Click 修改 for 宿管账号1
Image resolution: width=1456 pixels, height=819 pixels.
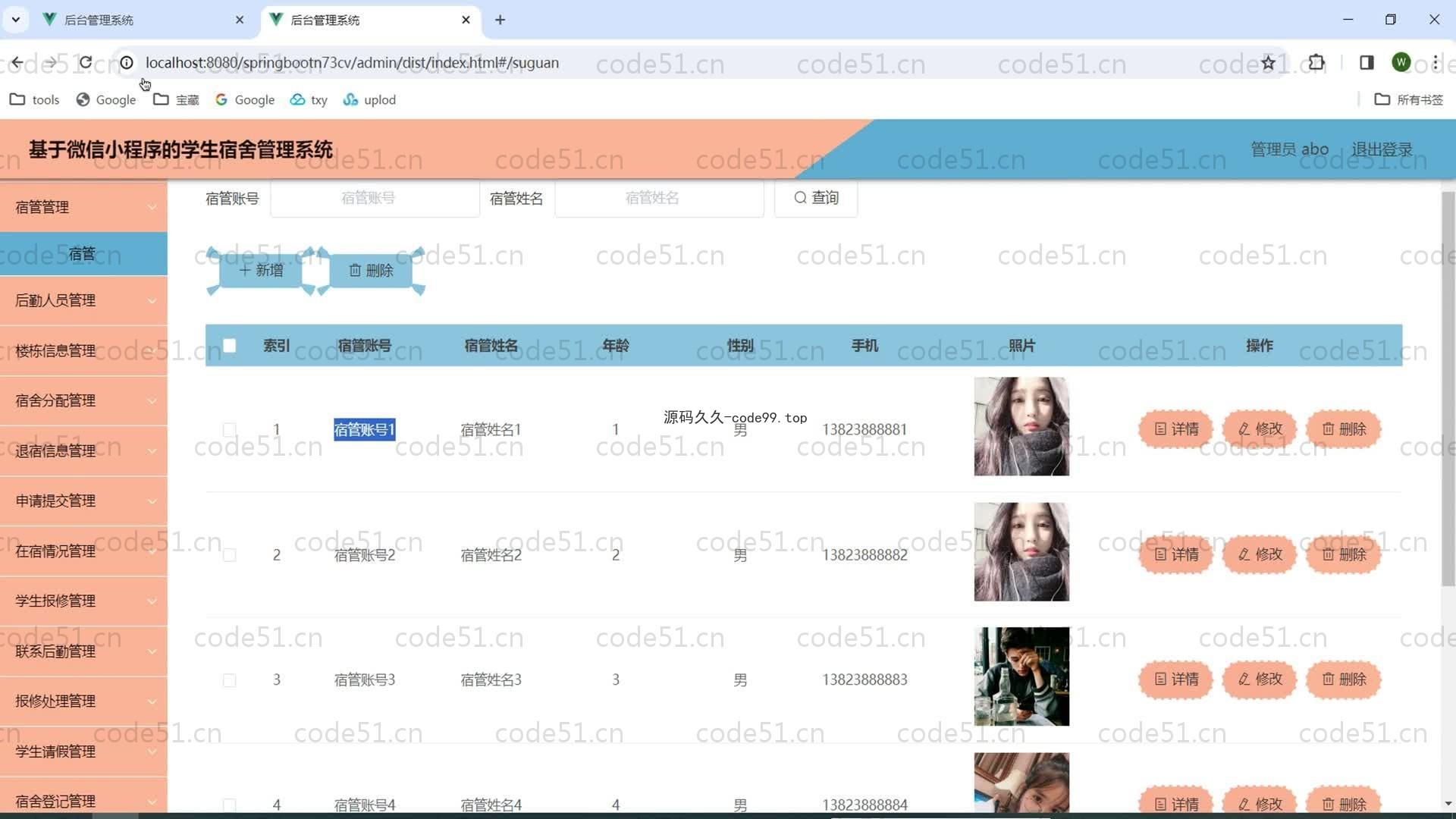[x=1260, y=429]
